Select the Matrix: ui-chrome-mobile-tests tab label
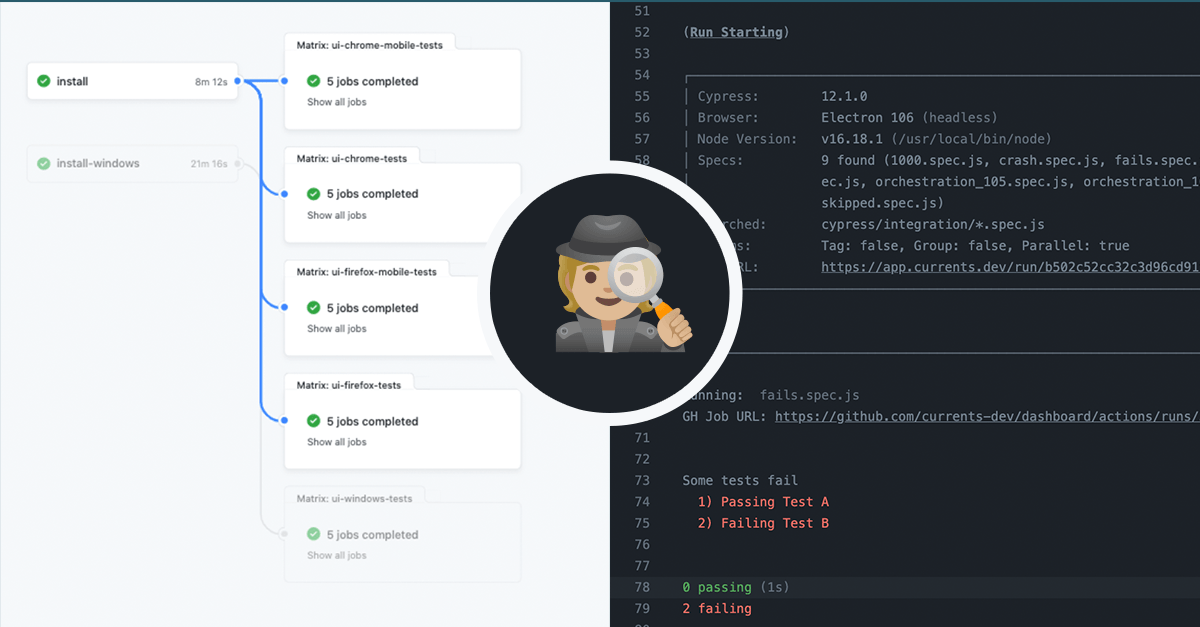This screenshot has height=627, width=1200. (369, 44)
